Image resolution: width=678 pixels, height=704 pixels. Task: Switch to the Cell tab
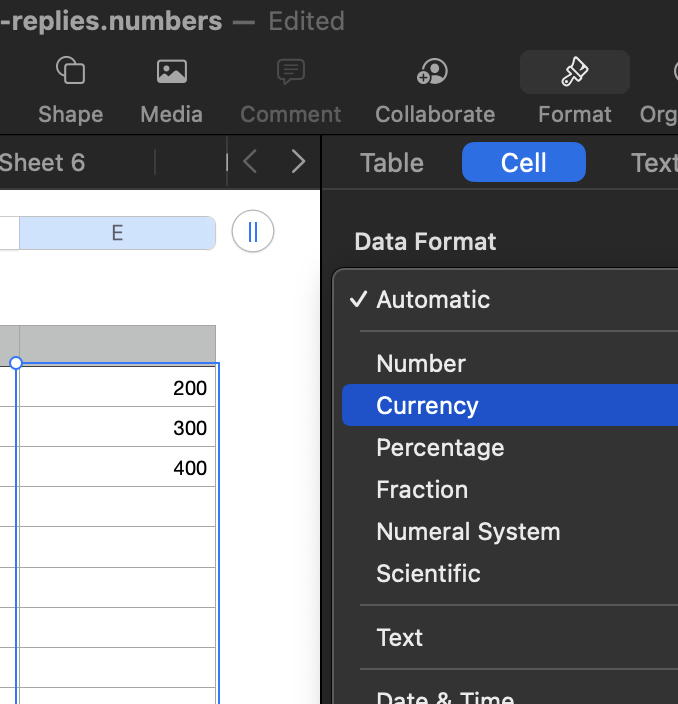tap(523, 163)
